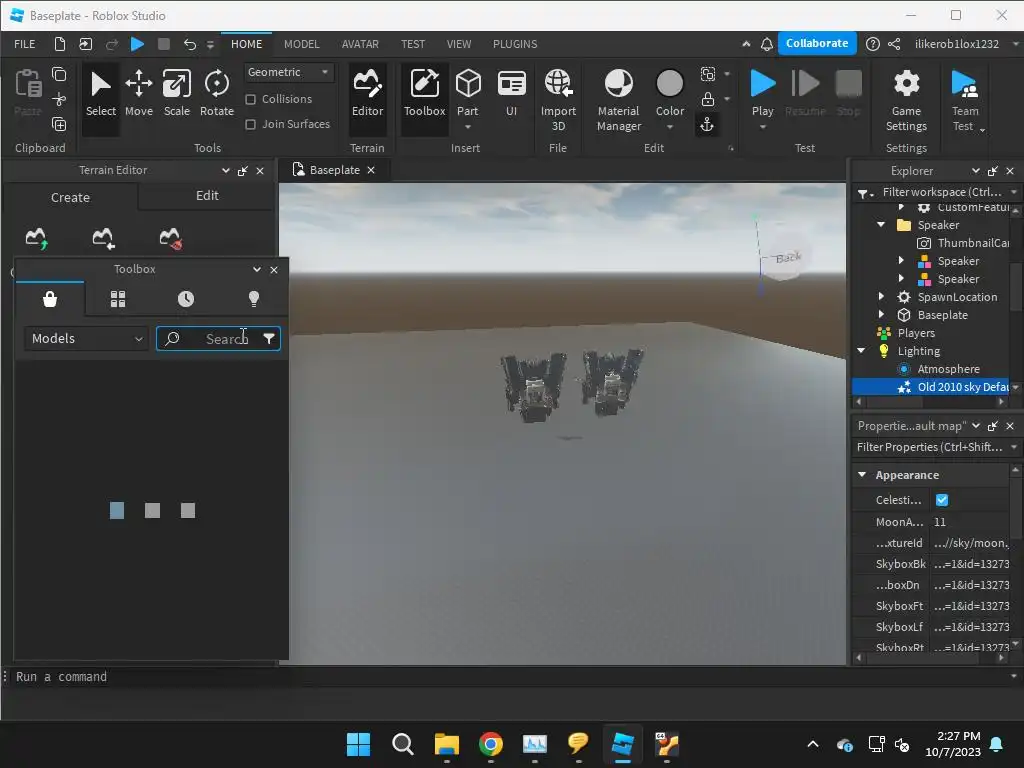Click the Import terrain icon
The height and width of the screenshot is (768, 1024).
click(103, 238)
